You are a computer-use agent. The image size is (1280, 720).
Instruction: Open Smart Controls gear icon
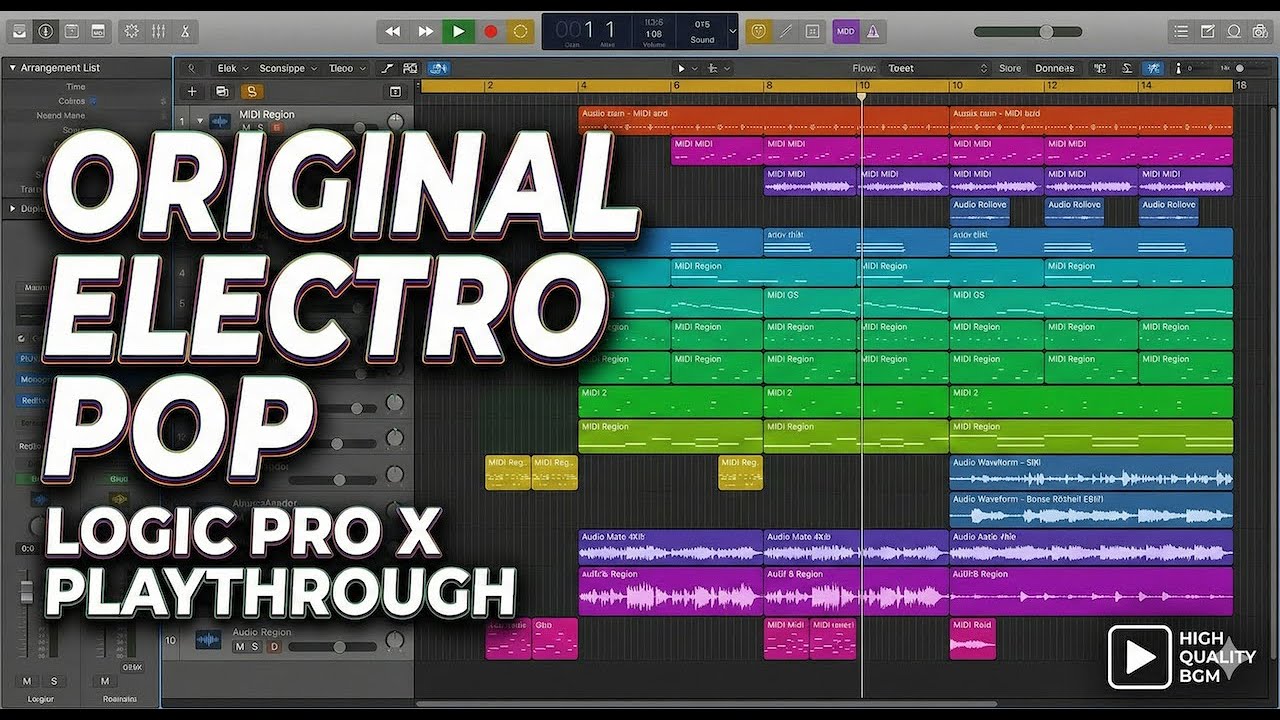132,31
